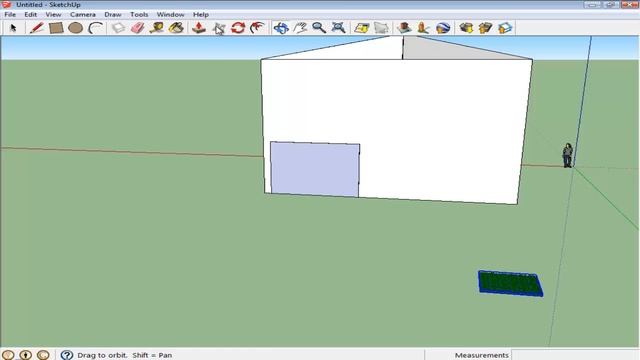Choose the Rectangle drawing tool

pos(56,28)
